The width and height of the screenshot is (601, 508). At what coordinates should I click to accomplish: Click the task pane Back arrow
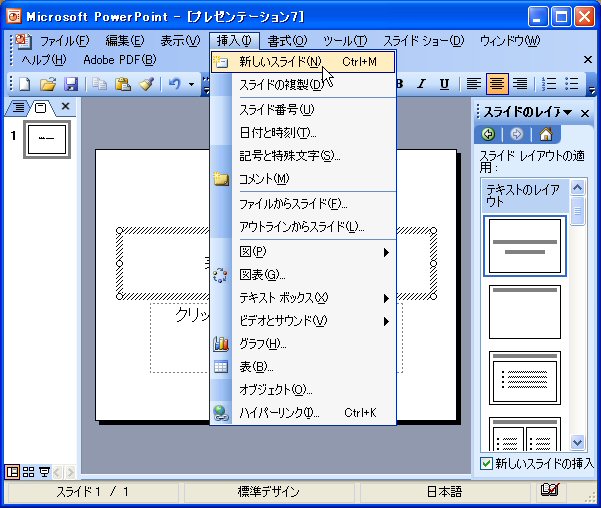(488, 134)
